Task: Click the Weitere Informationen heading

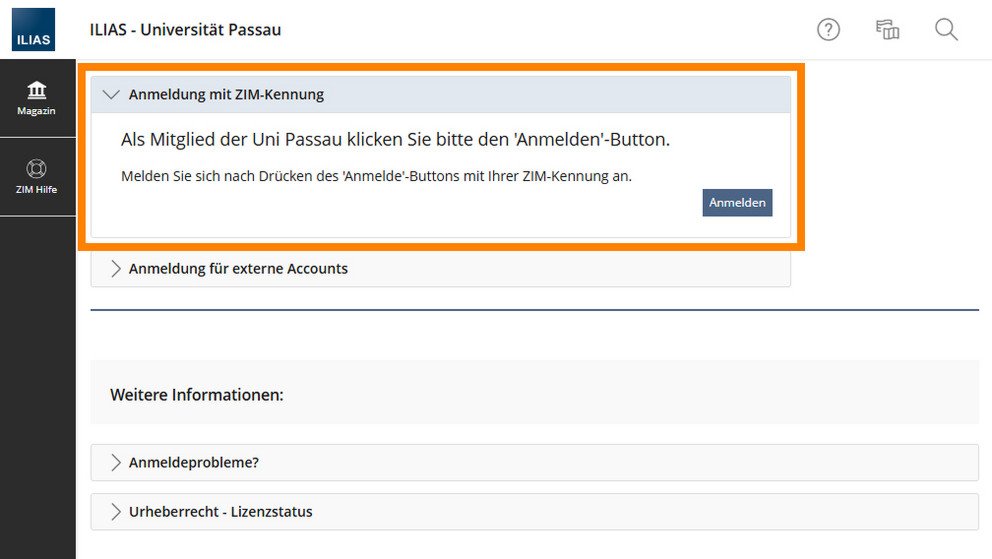Action: 197,395
